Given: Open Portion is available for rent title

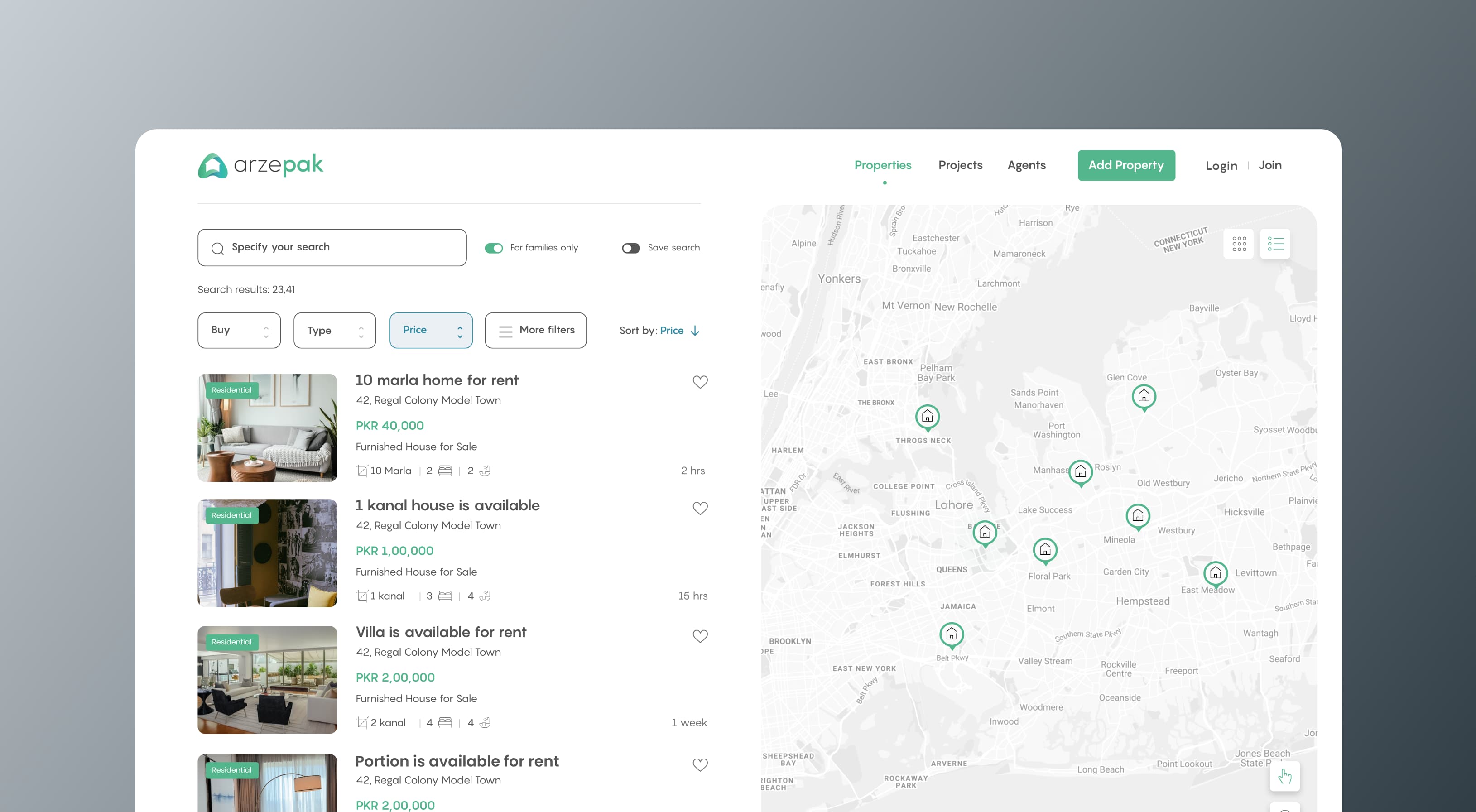Looking at the screenshot, I should [457, 761].
